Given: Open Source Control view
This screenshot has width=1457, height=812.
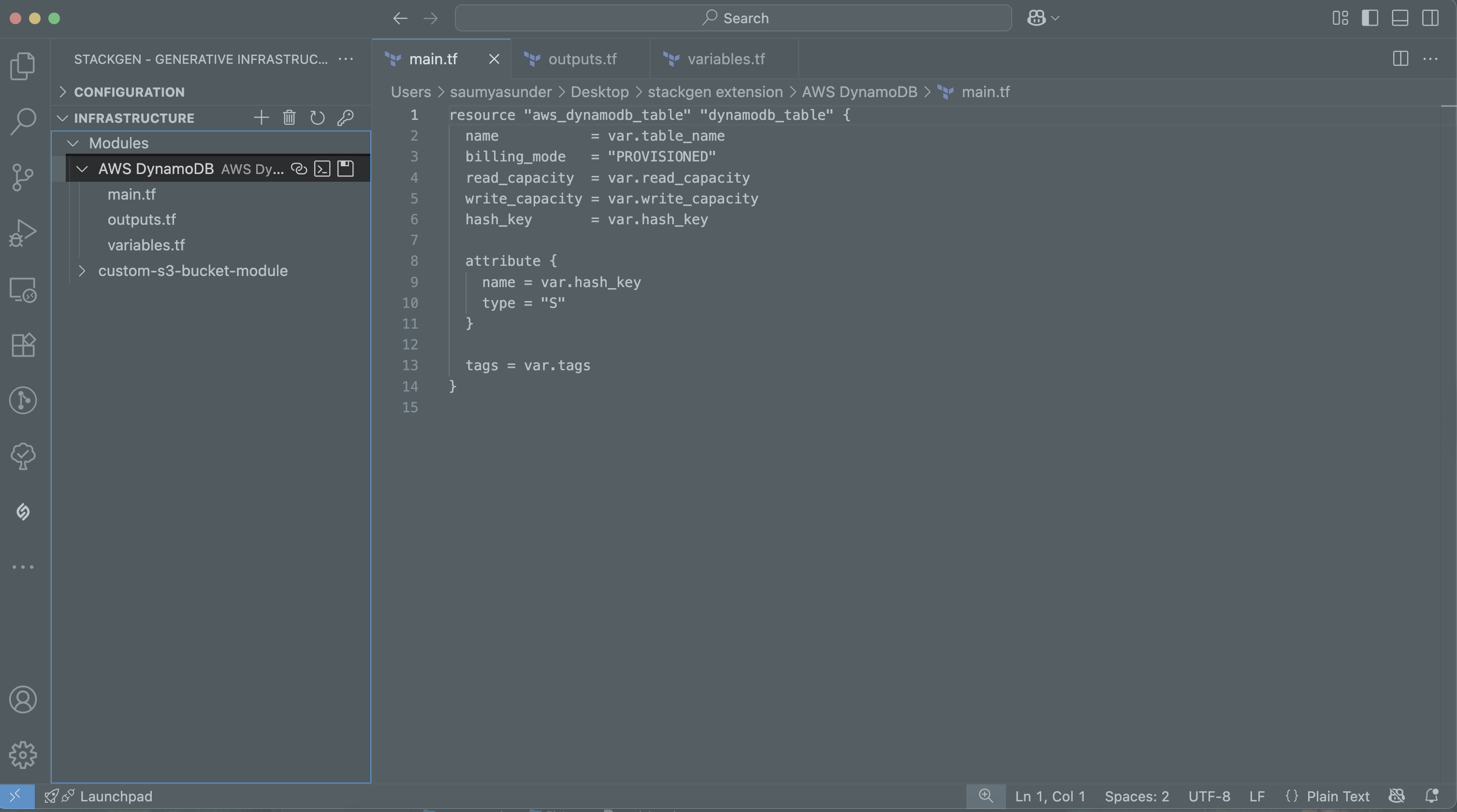Looking at the screenshot, I should click(x=23, y=177).
